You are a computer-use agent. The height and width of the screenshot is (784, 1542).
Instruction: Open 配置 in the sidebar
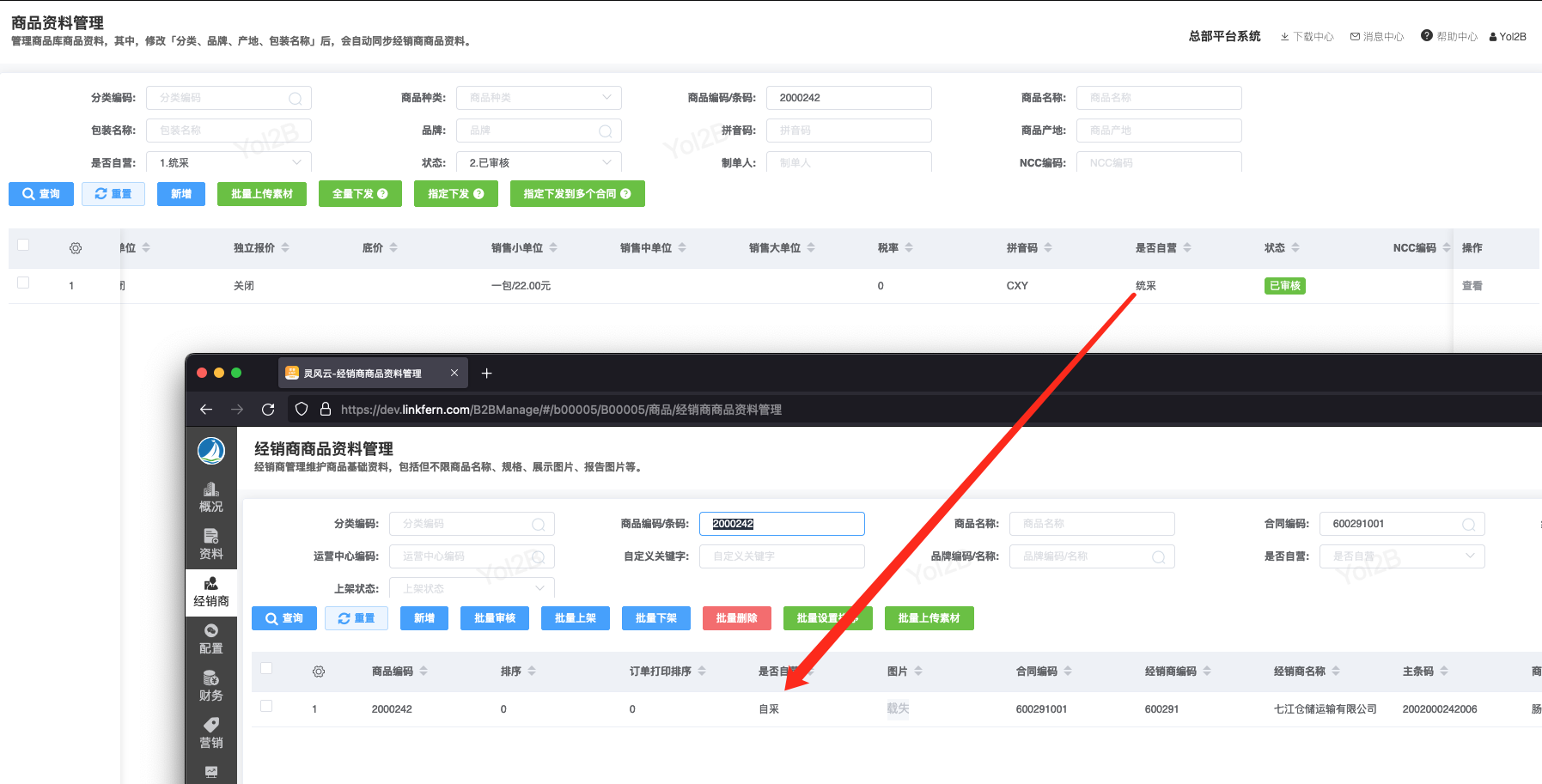coord(211,639)
